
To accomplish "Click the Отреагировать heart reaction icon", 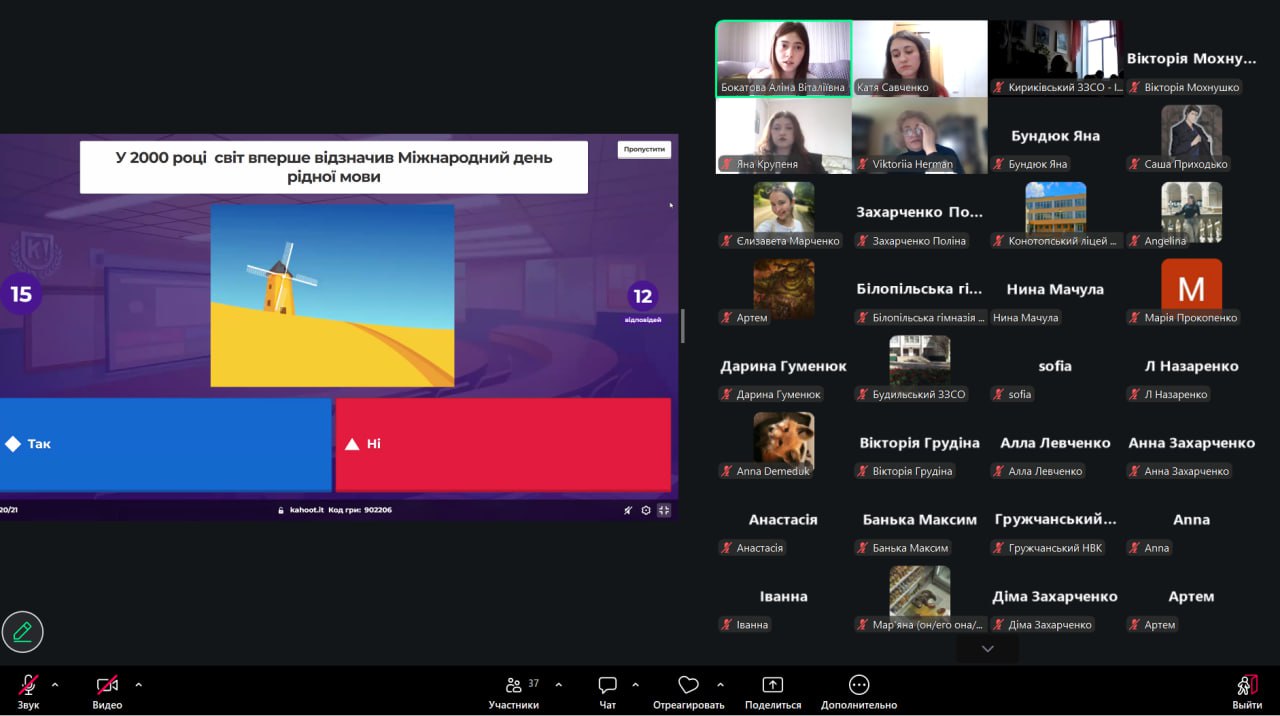I will tap(688, 686).
